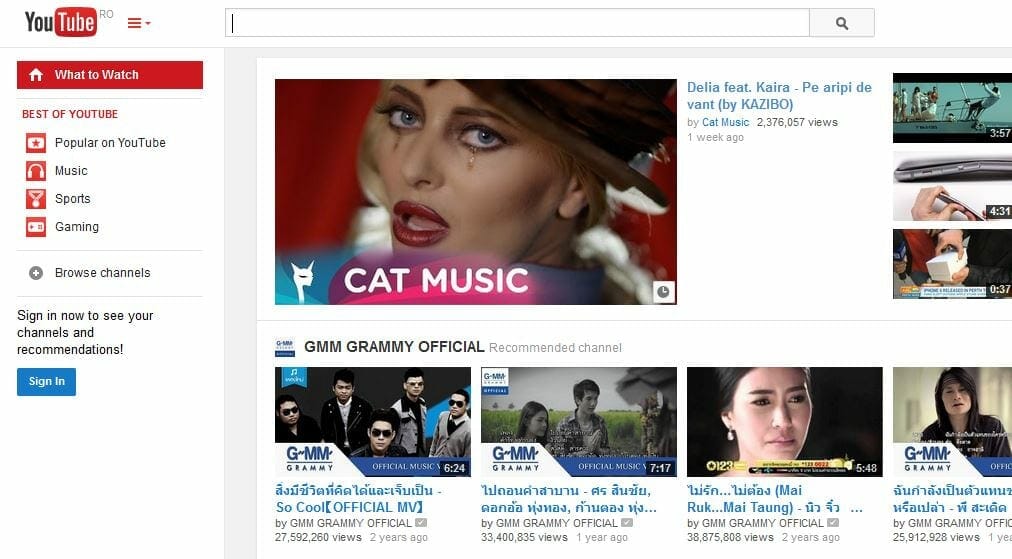The height and width of the screenshot is (559, 1012).
Task: Click the GMM Grammy channel avatar icon
Action: 284,347
